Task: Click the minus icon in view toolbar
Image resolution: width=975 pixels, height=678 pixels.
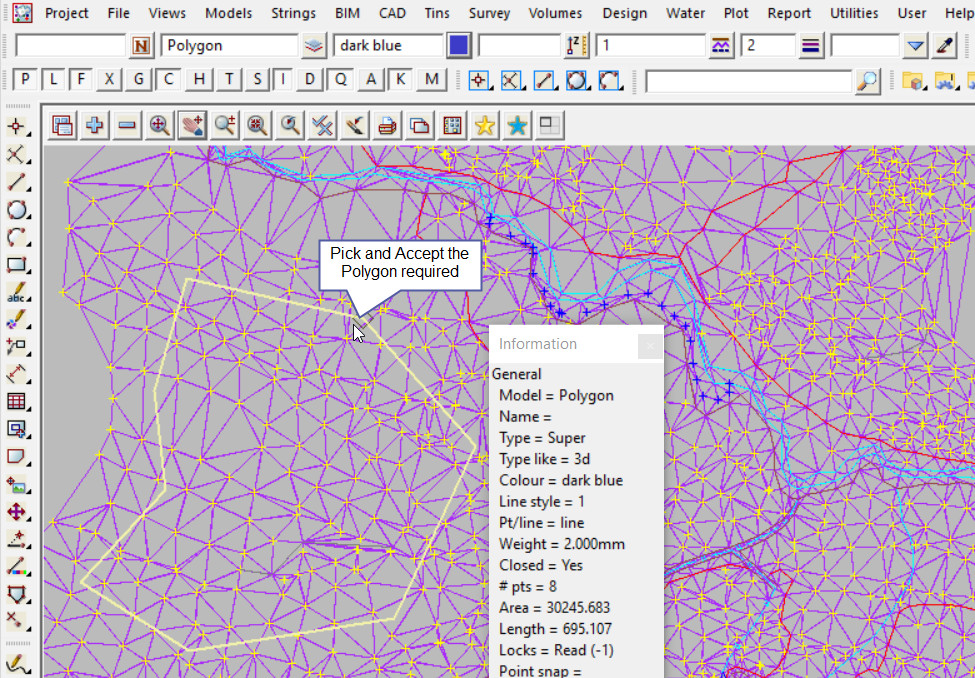Action: (127, 125)
